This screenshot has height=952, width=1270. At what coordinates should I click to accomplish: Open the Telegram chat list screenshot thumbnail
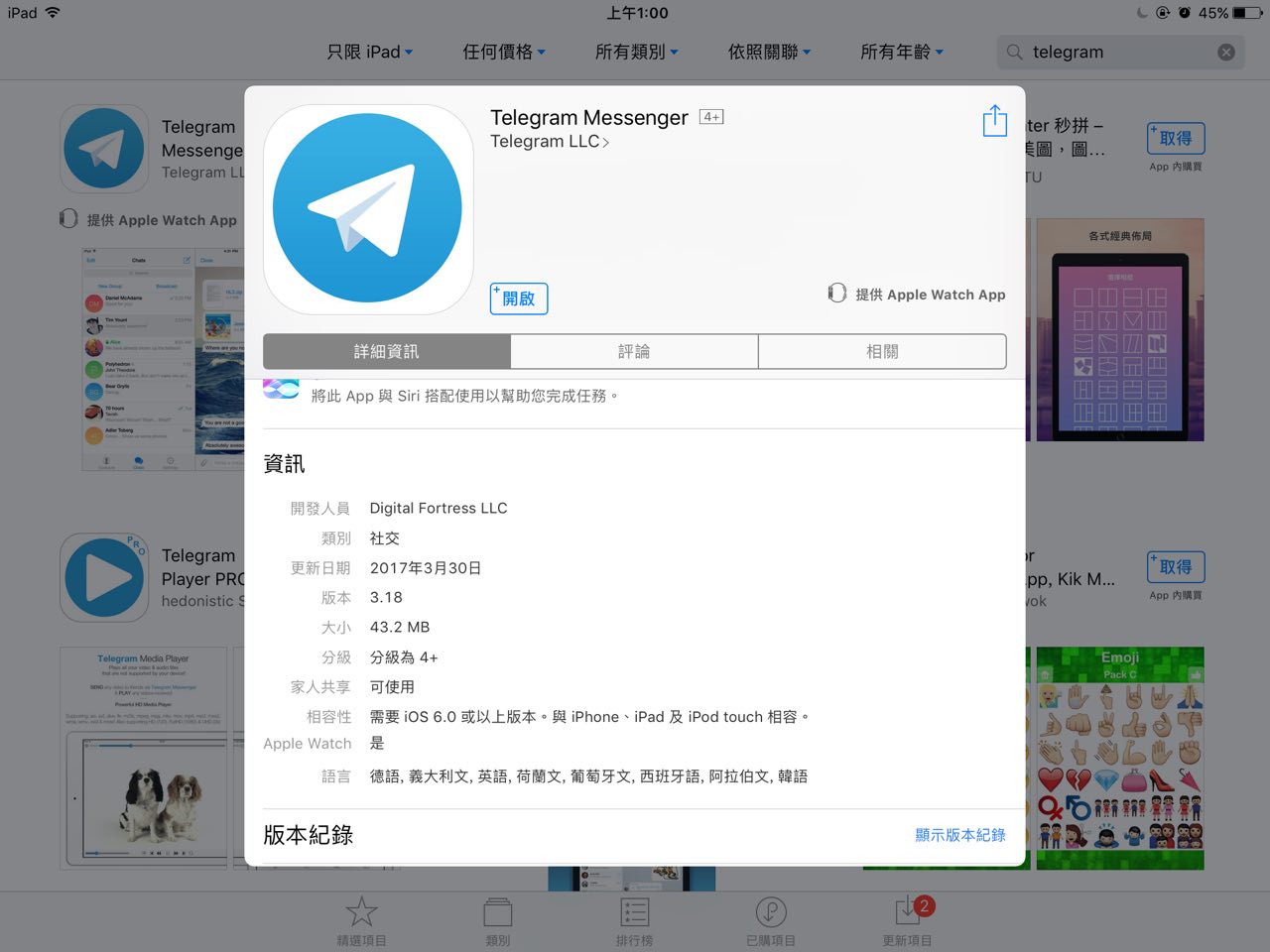tap(138, 358)
